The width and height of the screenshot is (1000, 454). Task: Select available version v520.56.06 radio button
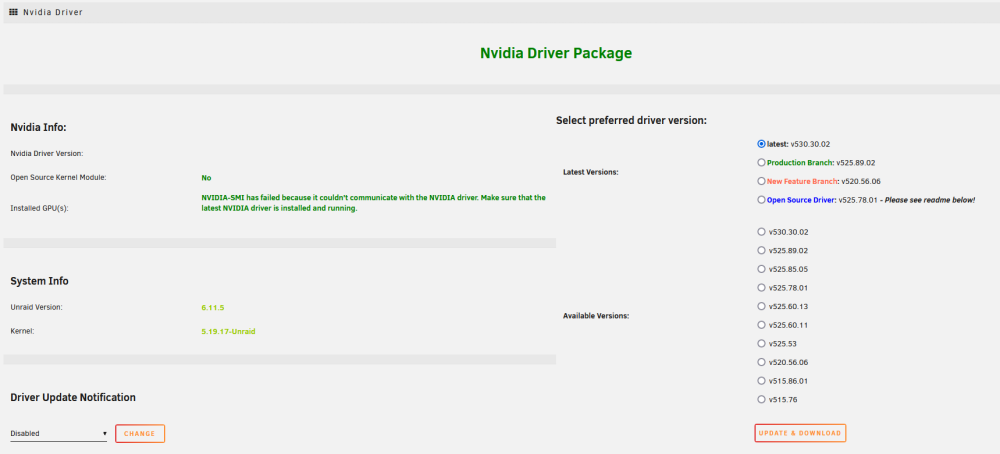tap(761, 362)
